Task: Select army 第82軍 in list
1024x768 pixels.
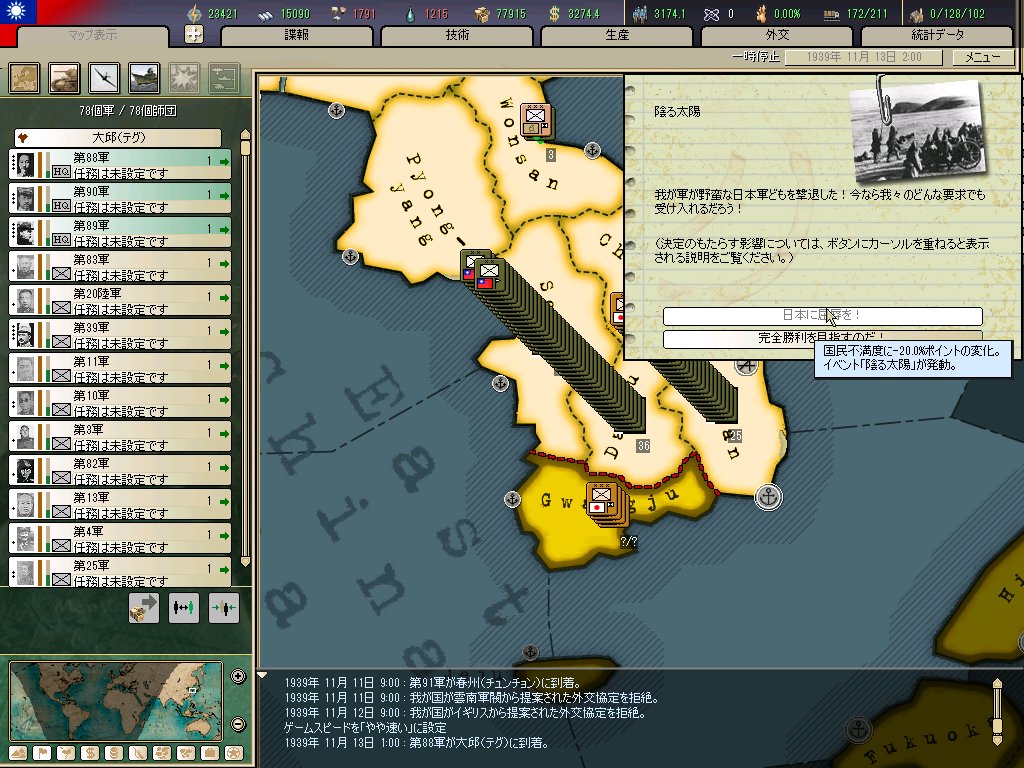Action: [120, 470]
